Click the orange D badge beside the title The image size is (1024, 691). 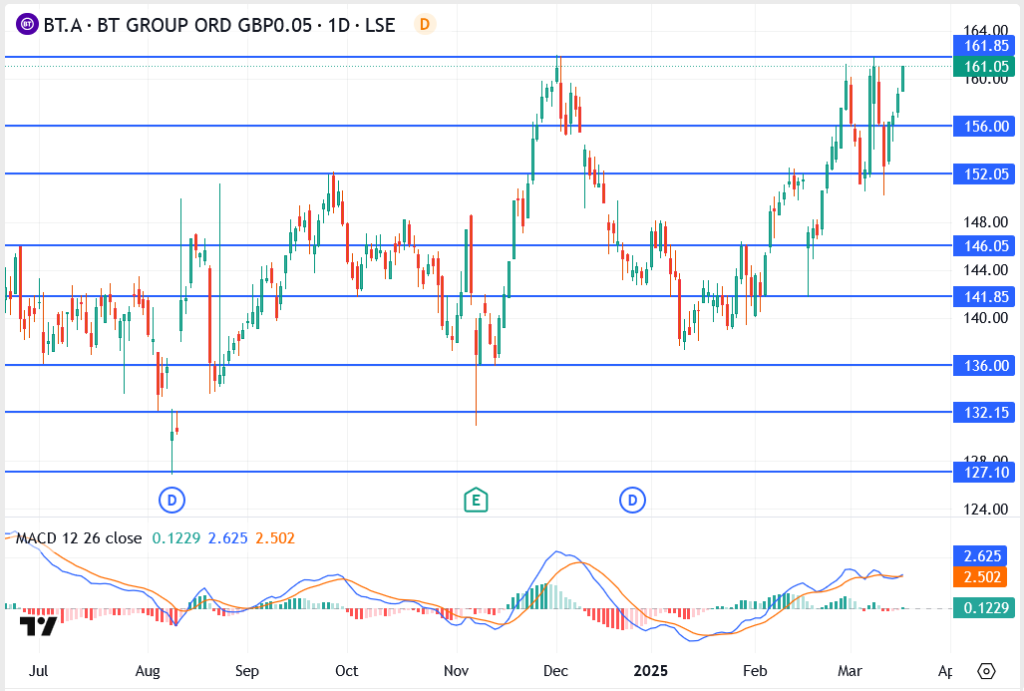point(426,24)
